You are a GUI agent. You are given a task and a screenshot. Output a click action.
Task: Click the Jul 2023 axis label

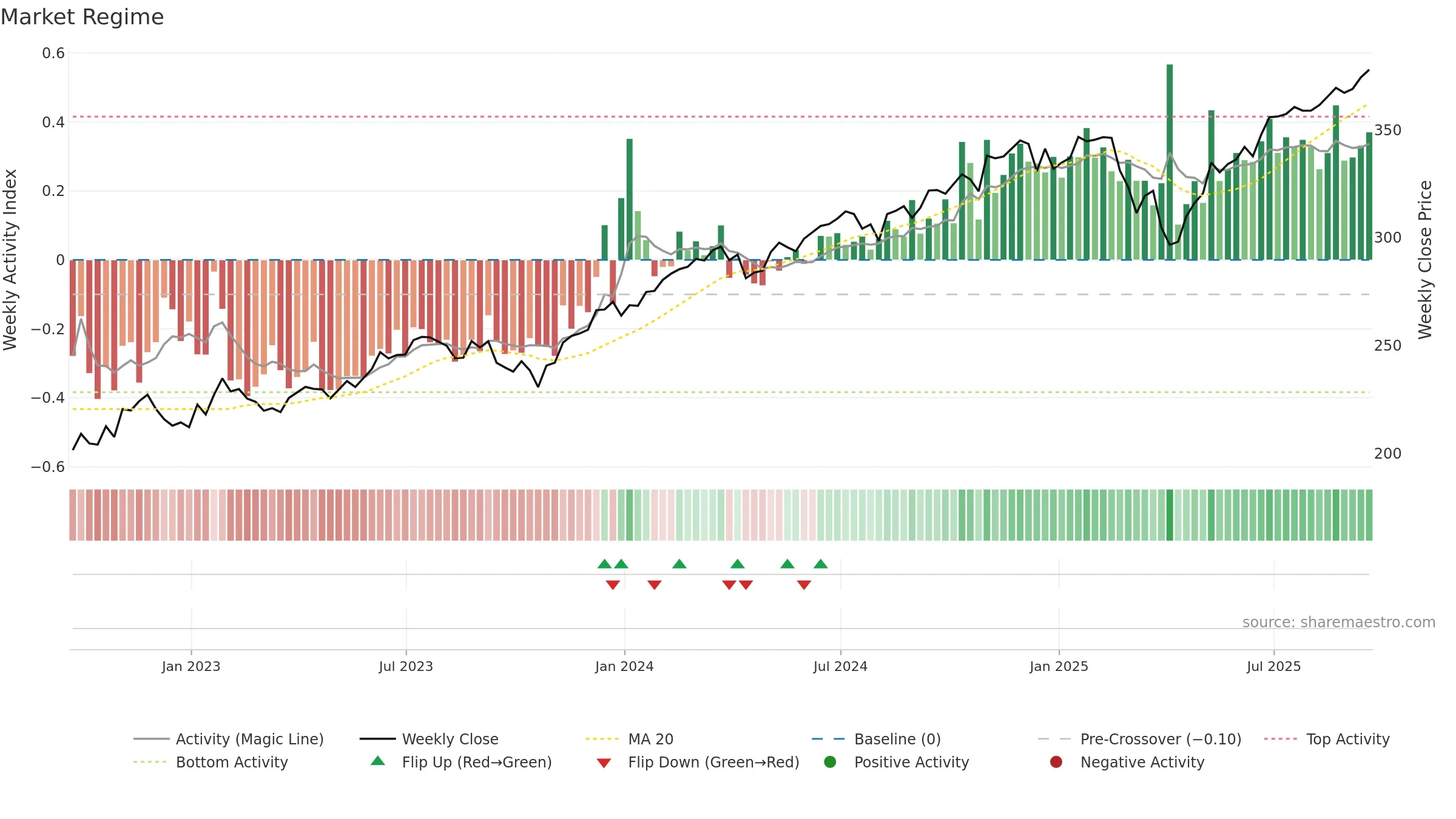[406, 667]
